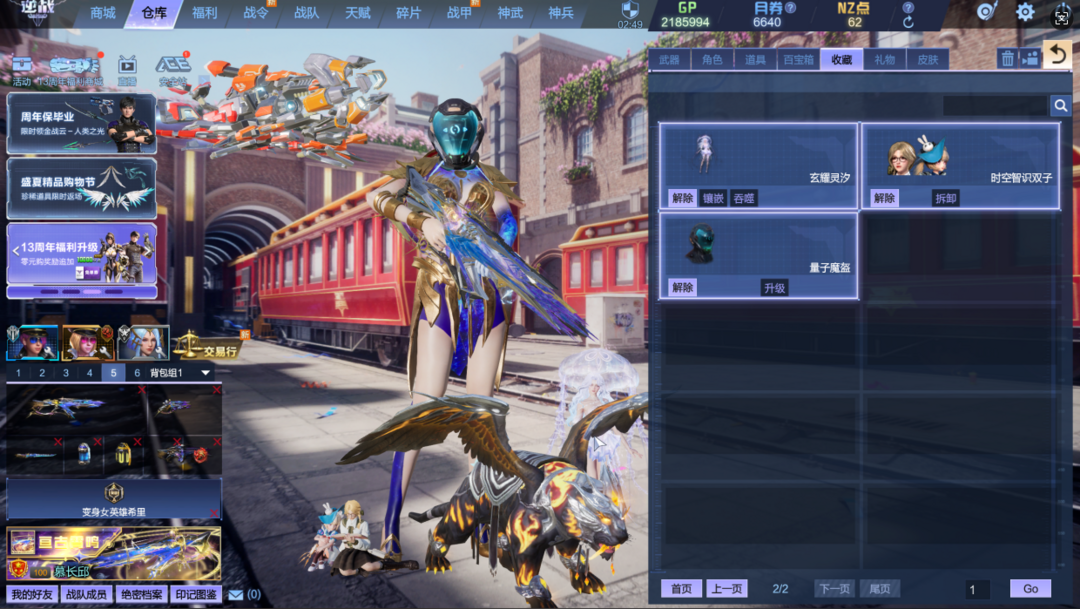The width and height of the screenshot is (1080, 609).
Task: Click the trash can icon in the warehouse panel
Action: (1008, 59)
